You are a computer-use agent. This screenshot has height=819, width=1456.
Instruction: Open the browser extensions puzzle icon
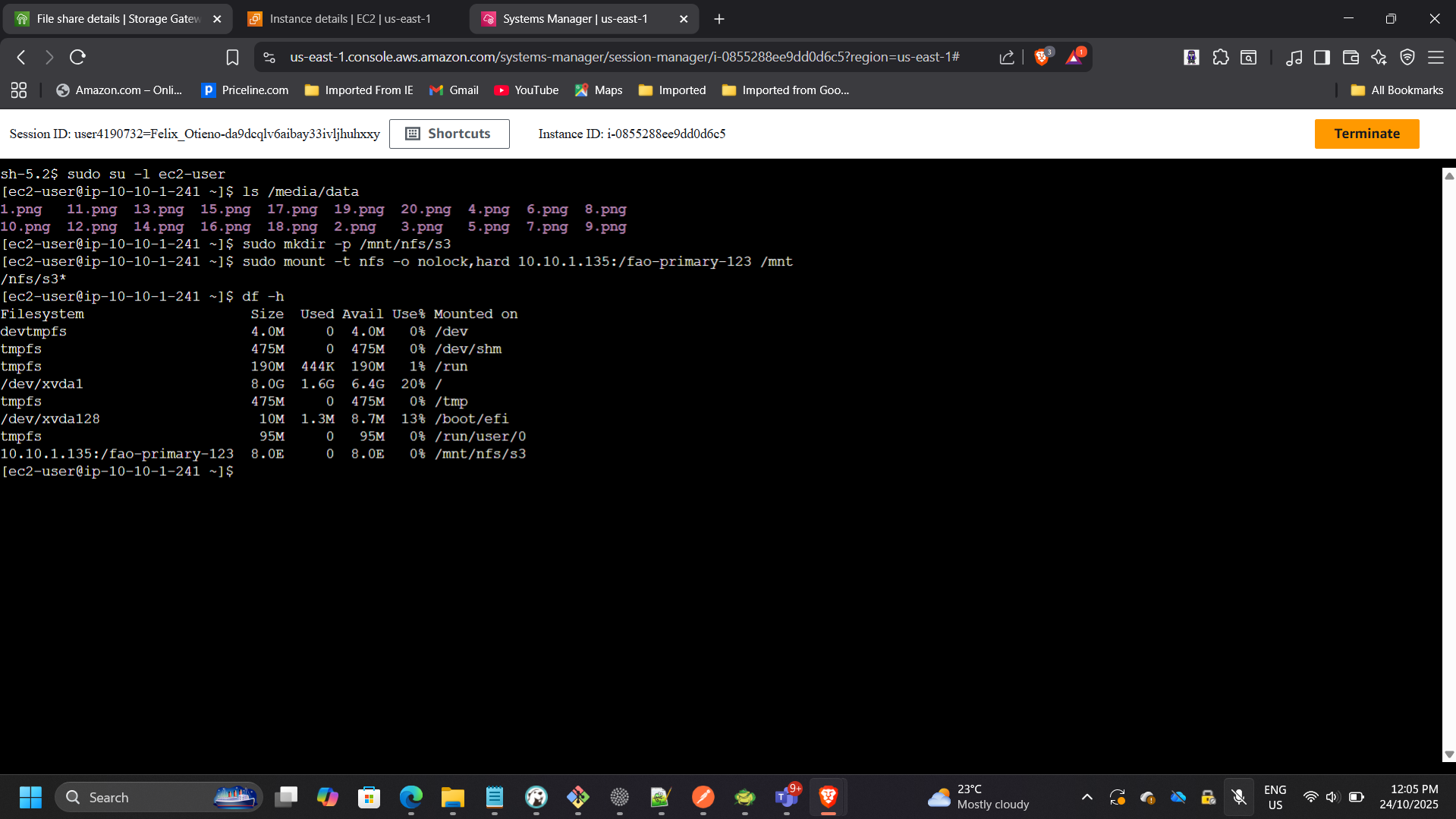pos(1220,57)
